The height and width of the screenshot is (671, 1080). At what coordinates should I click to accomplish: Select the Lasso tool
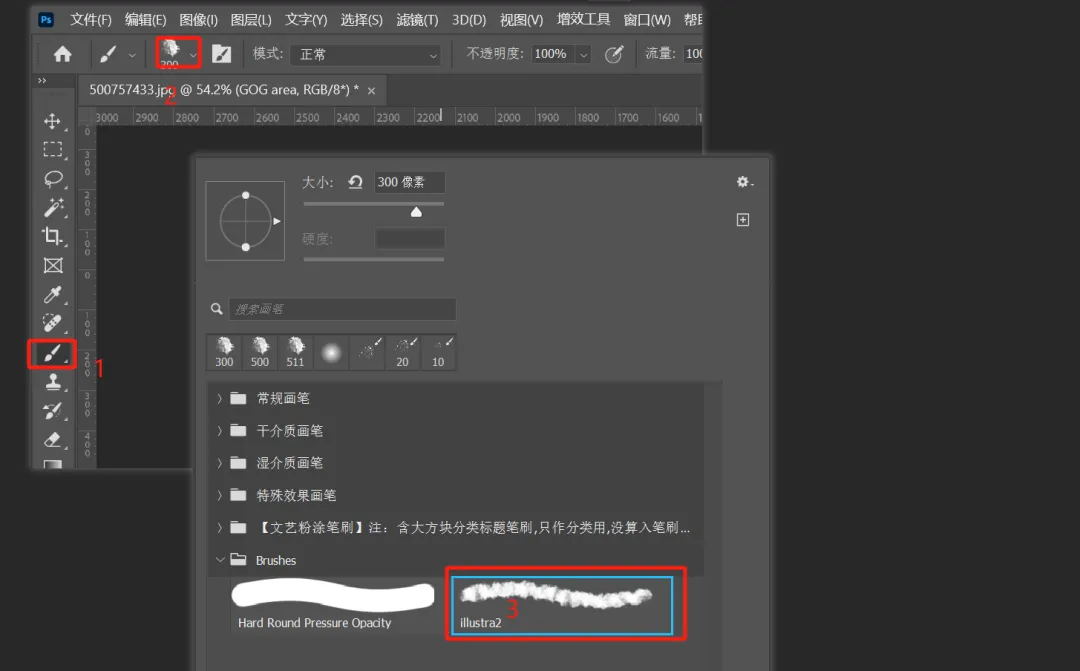pos(53,178)
